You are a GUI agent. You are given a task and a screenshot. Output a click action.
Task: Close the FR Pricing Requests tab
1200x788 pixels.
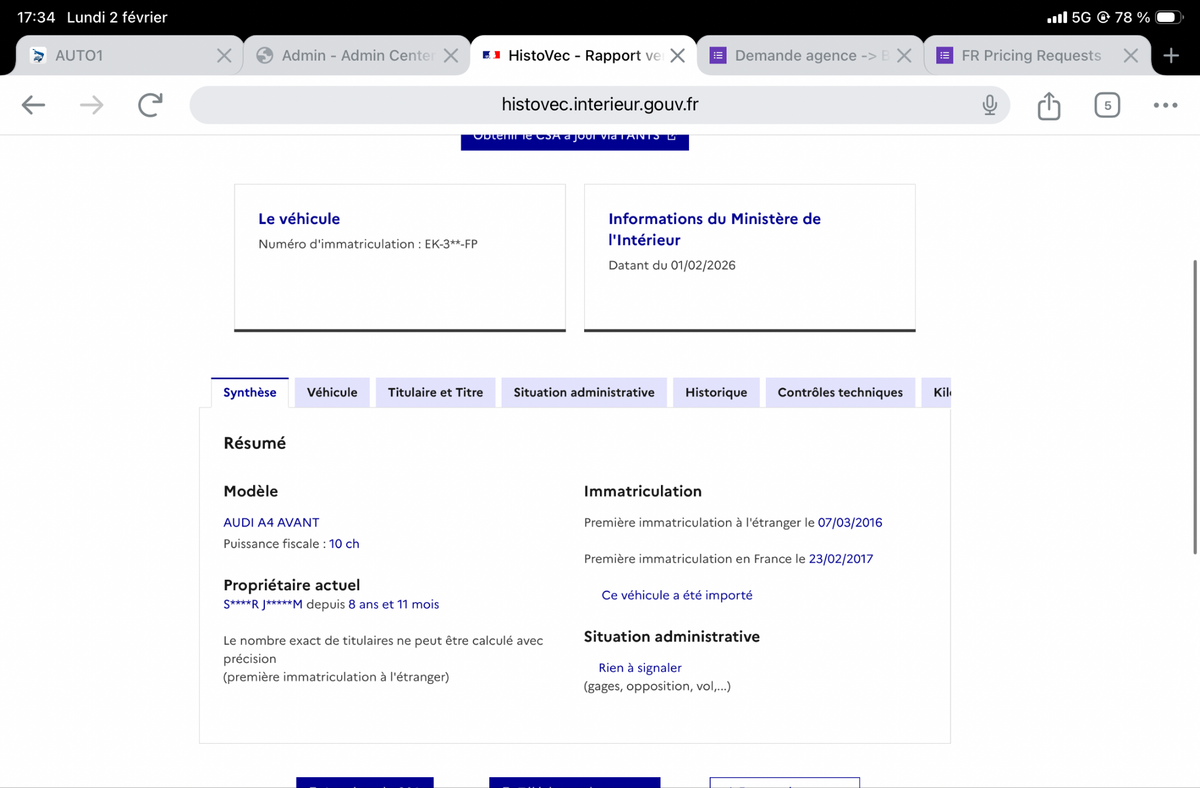[x=1130, y=56]
